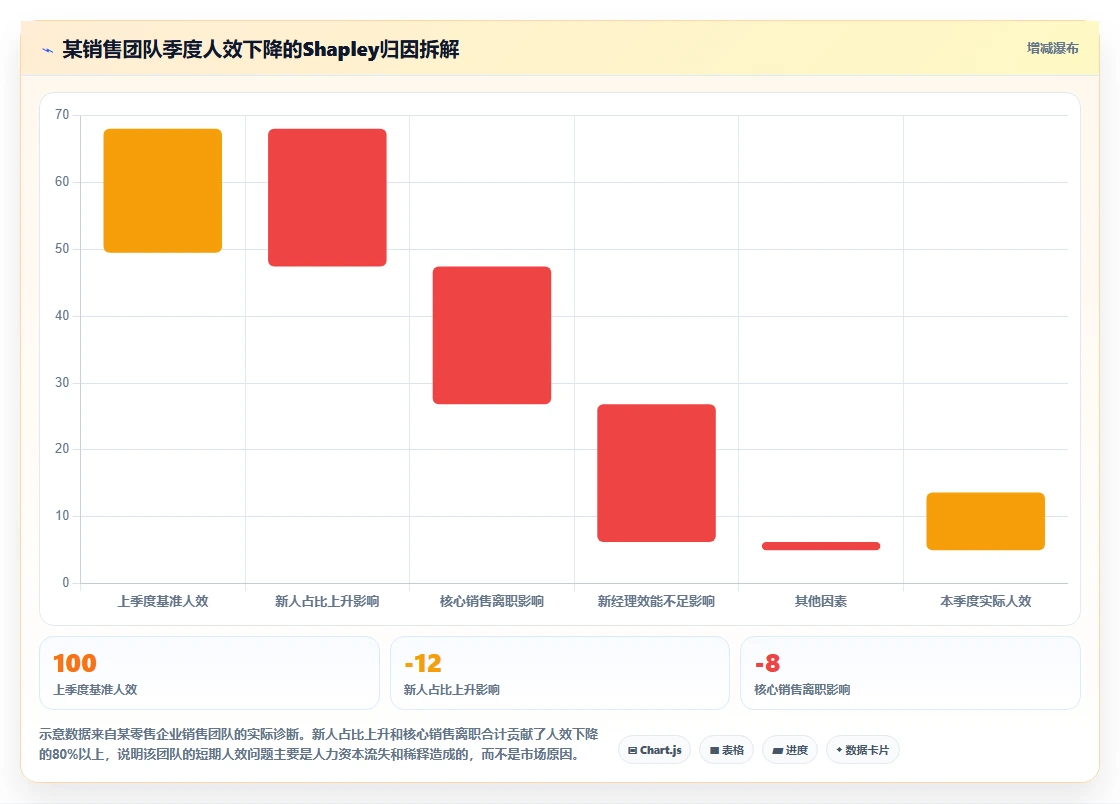Click the red 新经理效能不足影响 bar
Image resolution: width=1120 pixels, height=804 pixels.
[x=656, y=473]
